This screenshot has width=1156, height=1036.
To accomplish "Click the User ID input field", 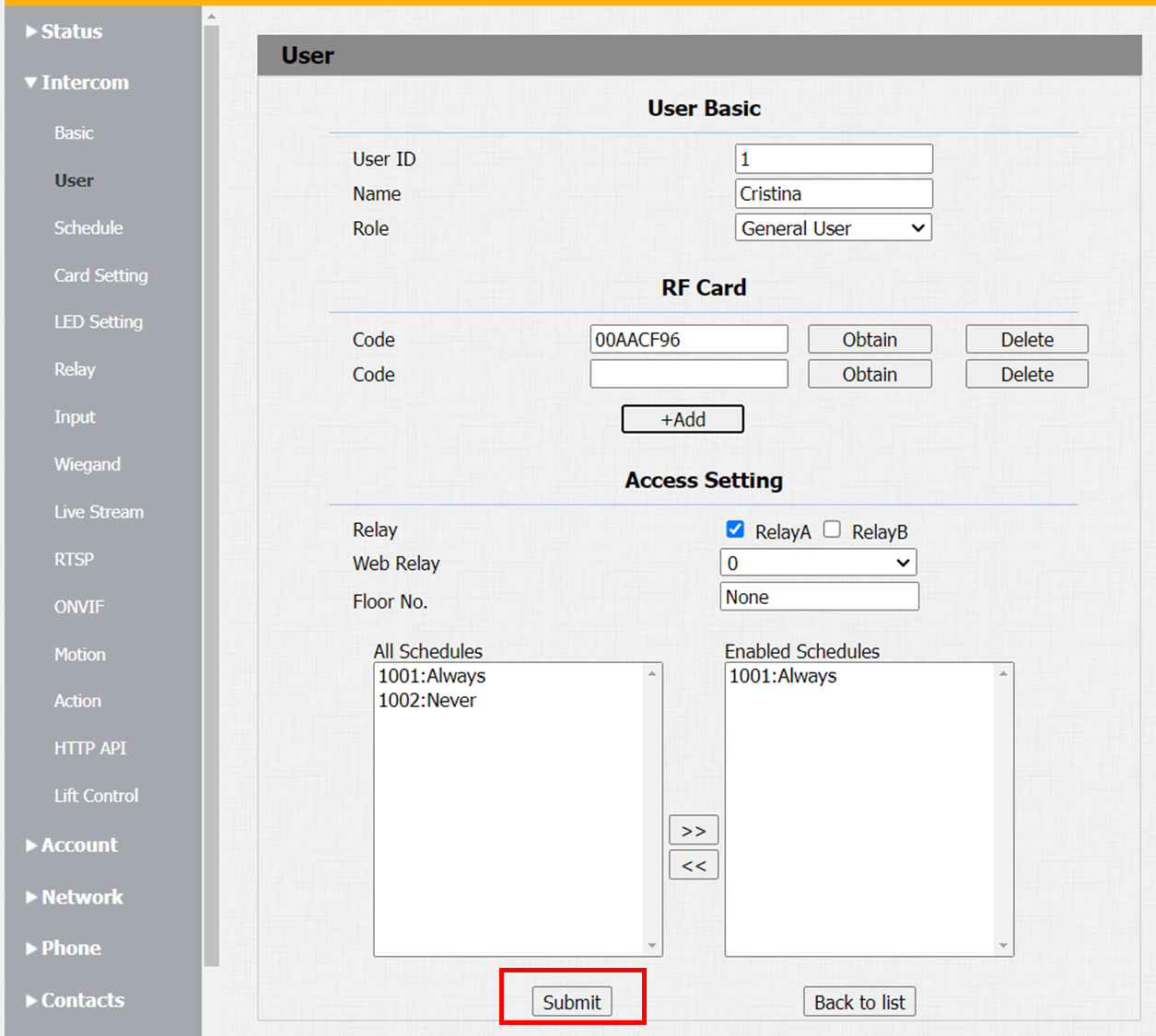I will [834, 158].
